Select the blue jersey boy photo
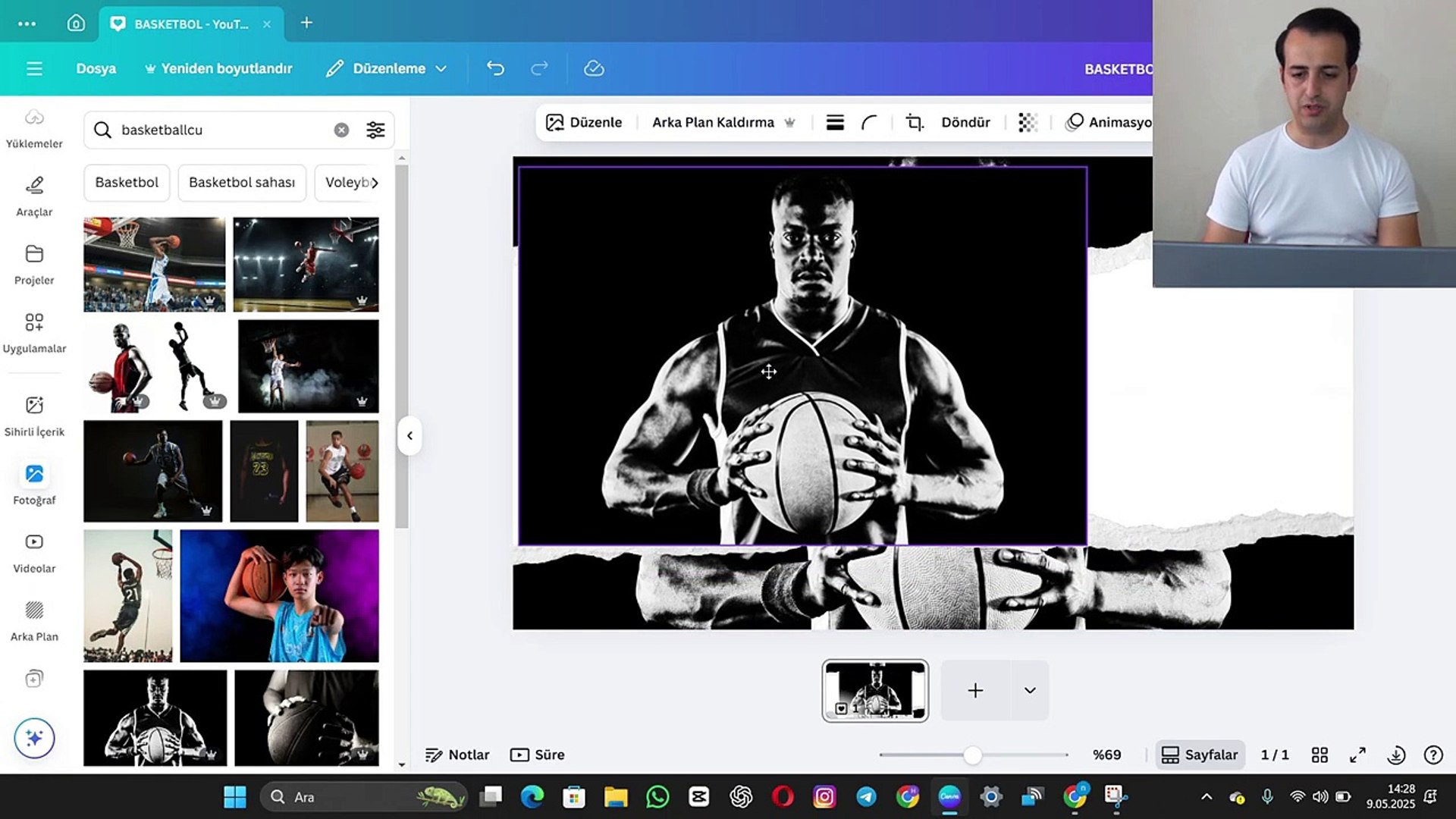Image resolution: width=1456 pixels, height=819 pixels. tap(279, 595)
